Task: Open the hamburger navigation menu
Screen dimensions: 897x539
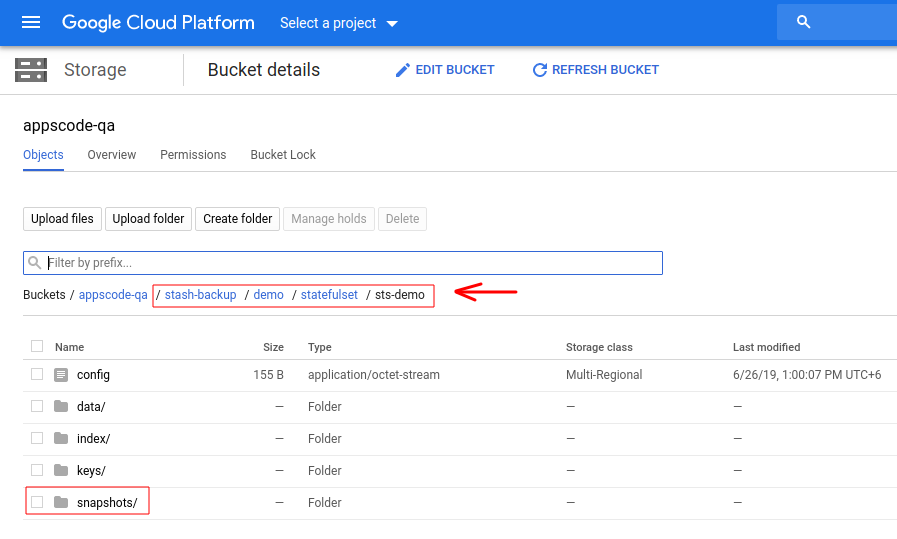Action: (x=31, y=22)
